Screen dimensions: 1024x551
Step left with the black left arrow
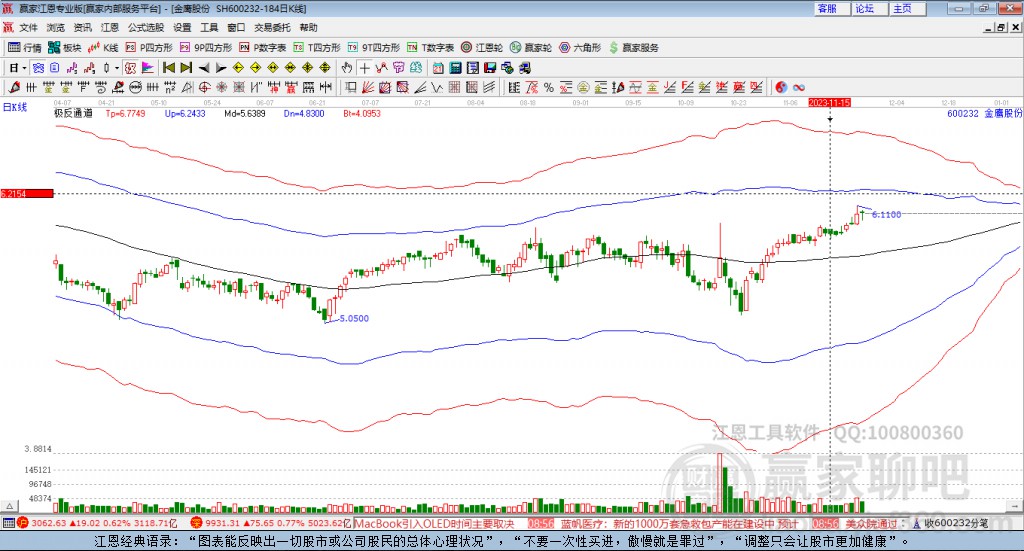pyautogui.click(x=204, y=68)
